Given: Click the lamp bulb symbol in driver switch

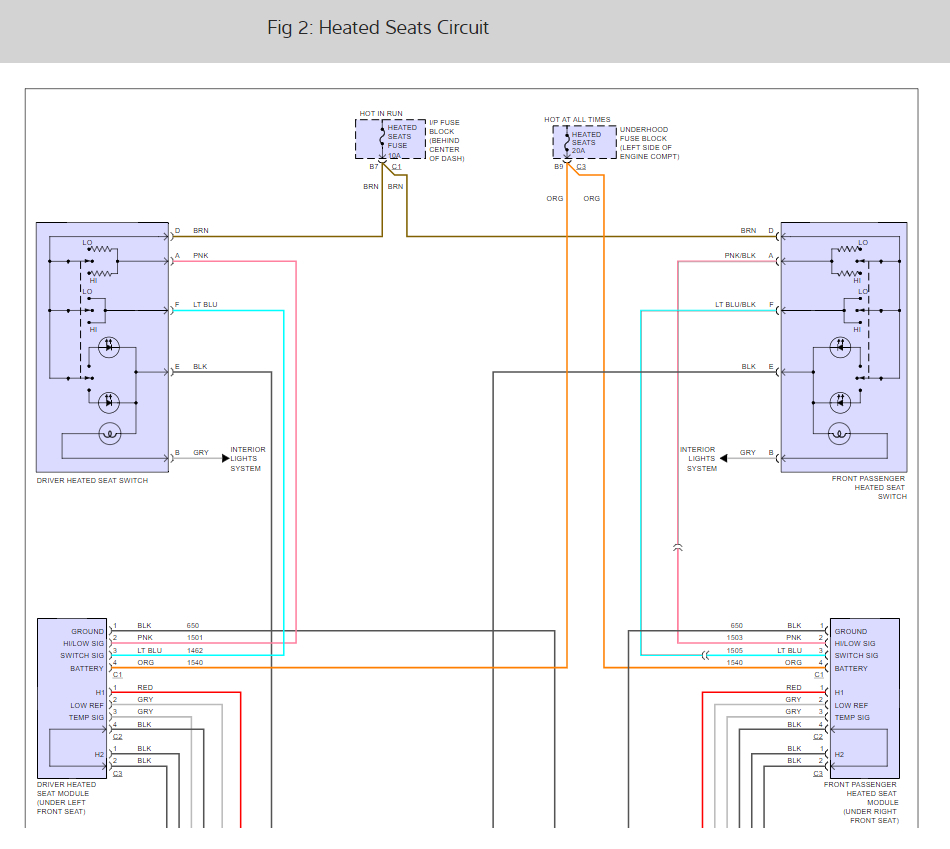Looking at the screenshot, I should coord(110,433).
